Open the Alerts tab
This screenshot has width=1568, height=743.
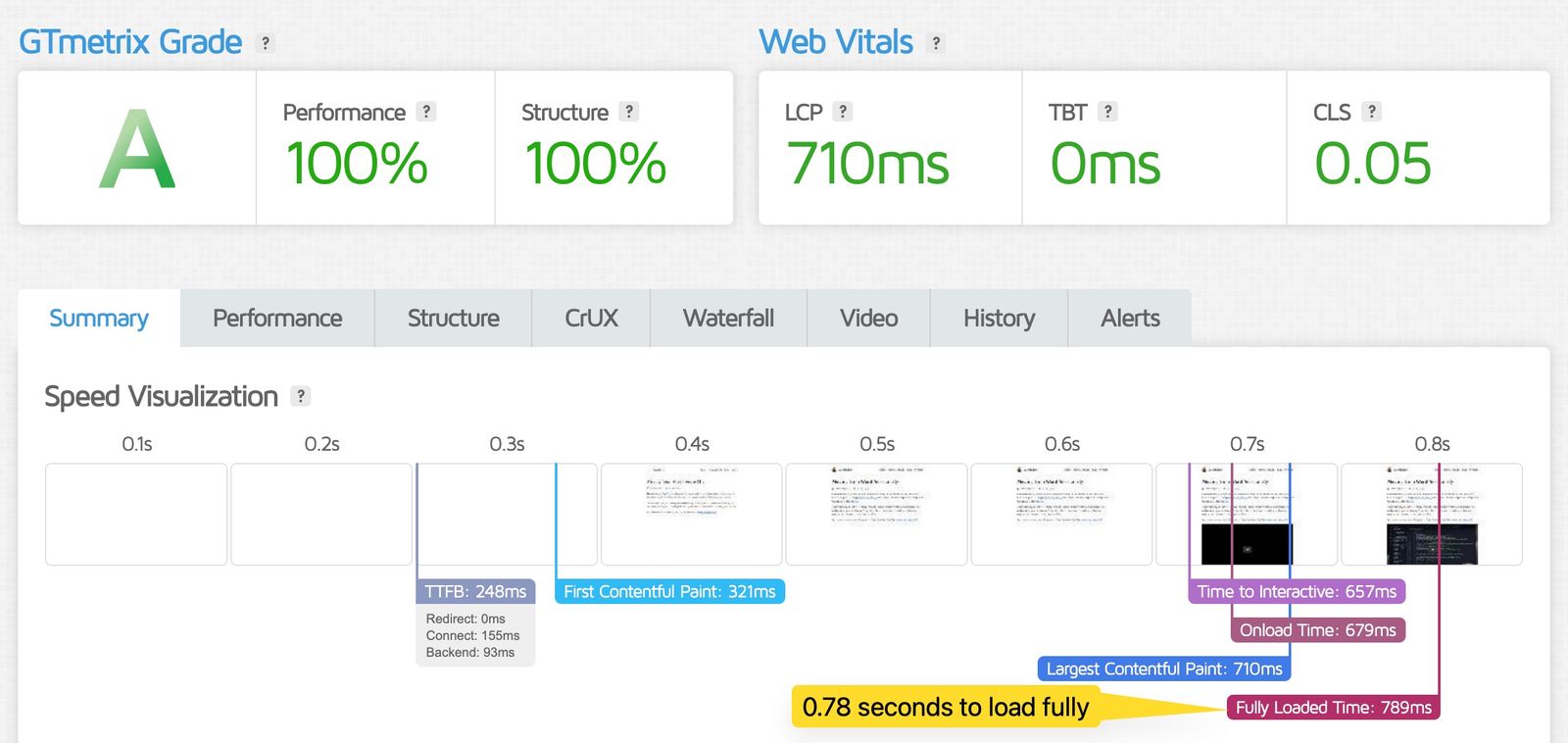click(1130, 318)
